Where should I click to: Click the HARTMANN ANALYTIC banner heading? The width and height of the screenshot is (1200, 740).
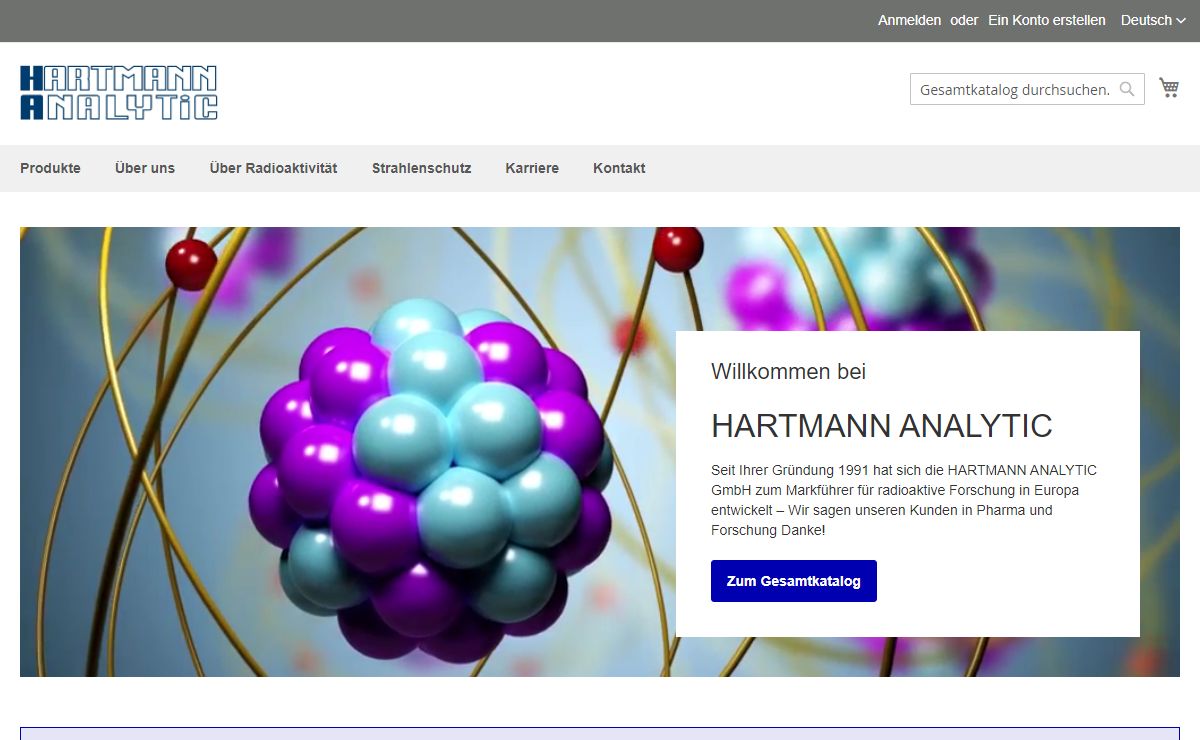point(881,426)
